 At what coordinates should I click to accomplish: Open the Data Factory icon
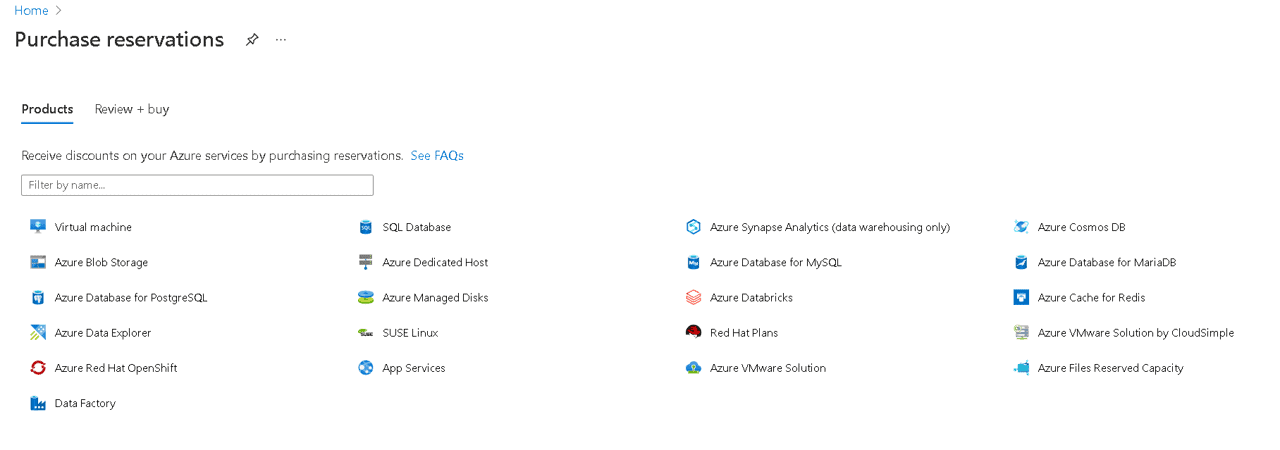point(38,403)
